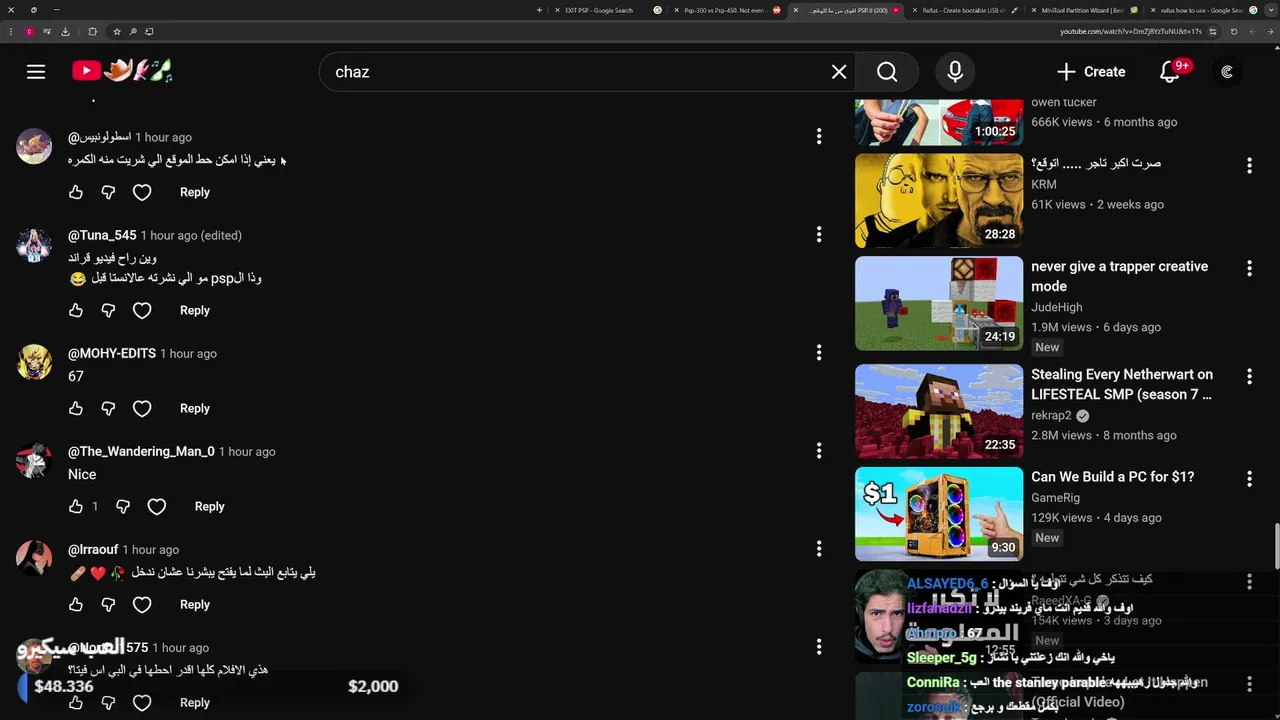
Task: Open 'Can We Build a PC for $1?' title
Action: 1112,477
